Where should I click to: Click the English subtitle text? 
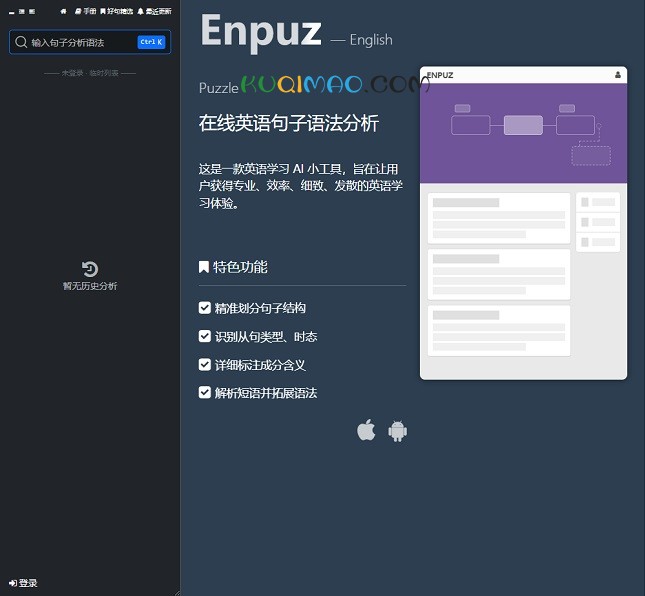coord(371,40)
